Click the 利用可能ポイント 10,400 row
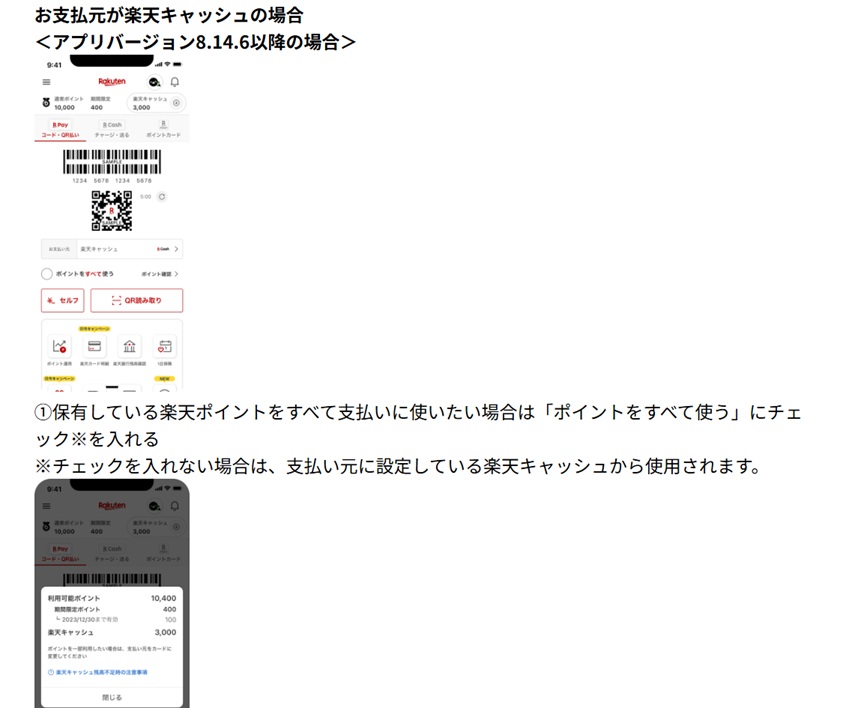Image resolution: width=843 pixels, height=708 pixels. click(112, 598)
